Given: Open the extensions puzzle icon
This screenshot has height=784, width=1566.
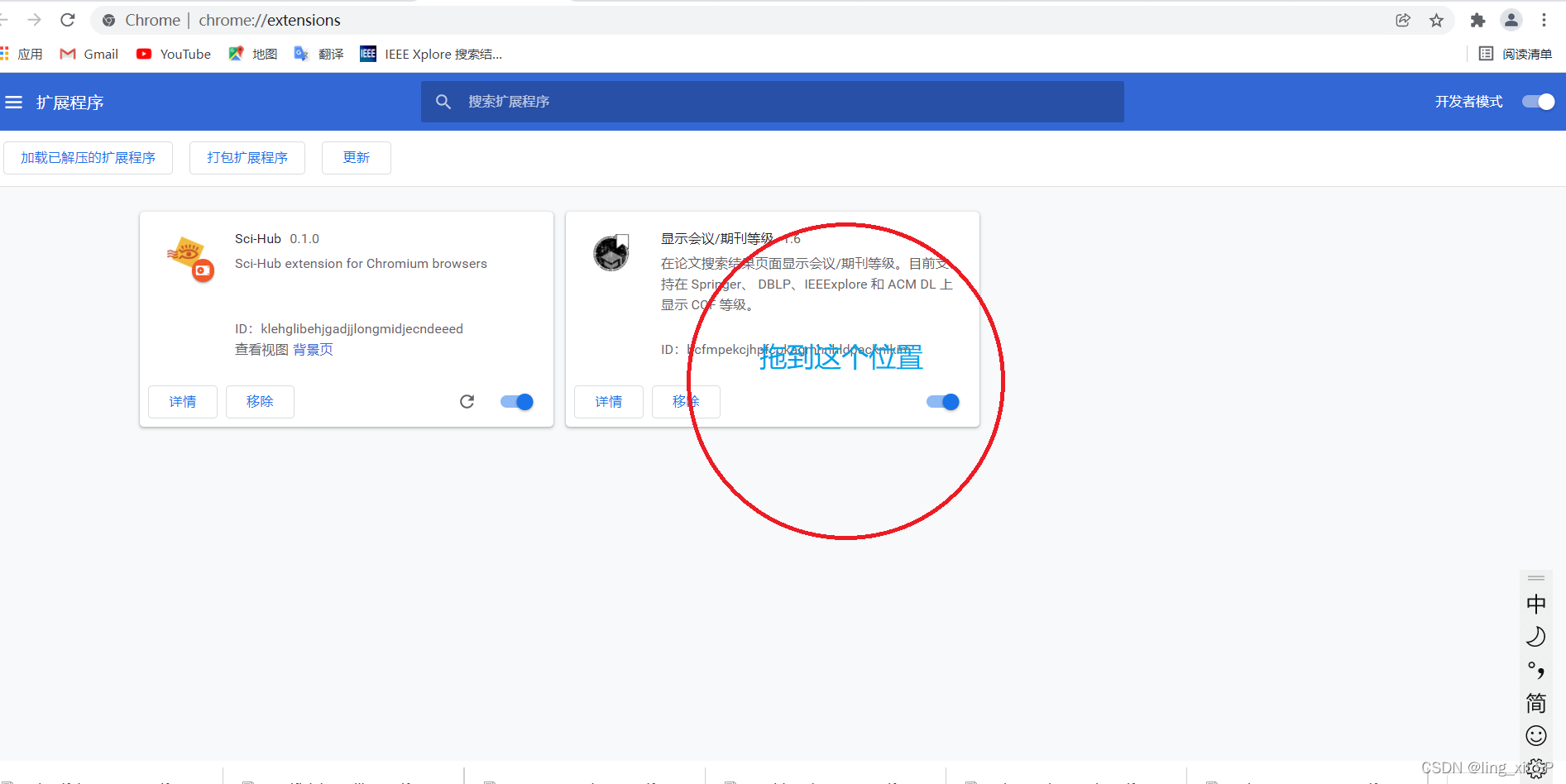Looking at the screenshot, I should click(1477, 20).
